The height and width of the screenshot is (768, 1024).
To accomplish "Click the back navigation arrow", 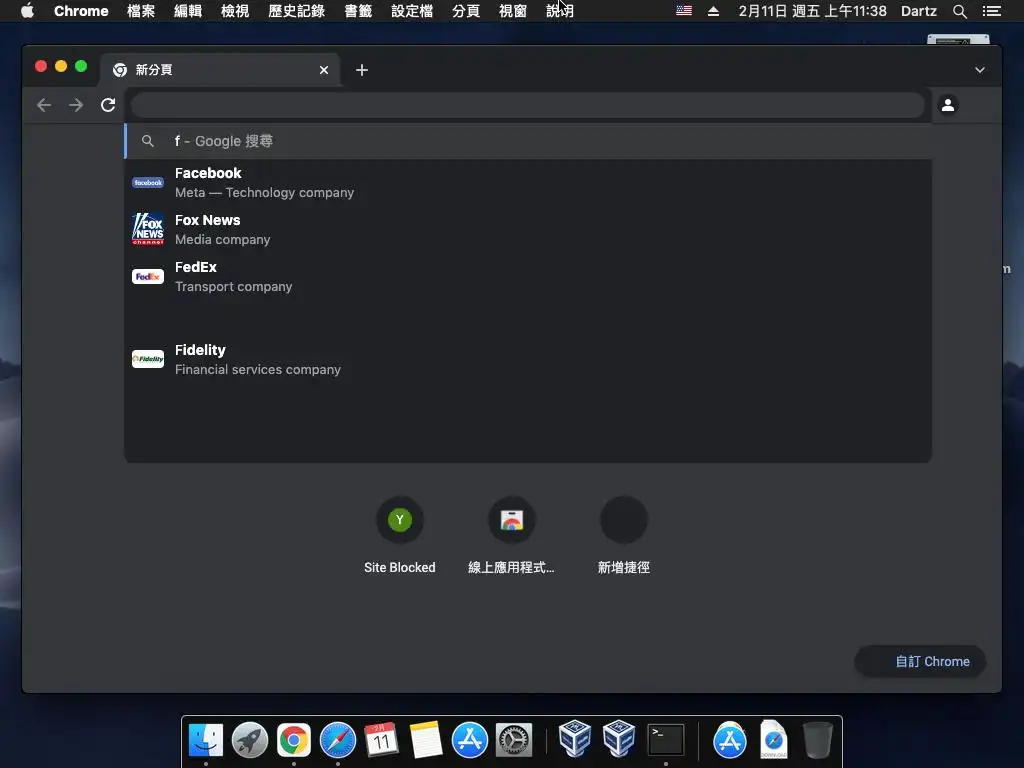I will [44, 105].
